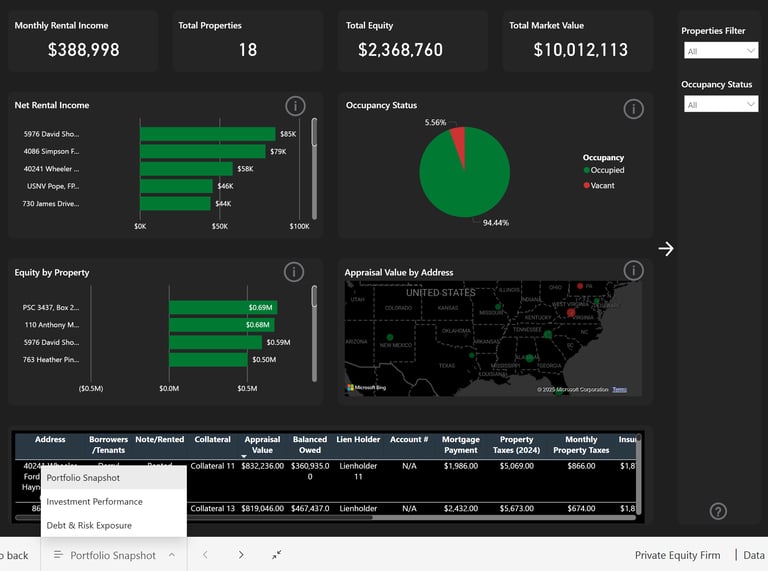Sort table by Appraisal Value header
The width and height of the screenshot is (768, 571).
pos(262,445)
